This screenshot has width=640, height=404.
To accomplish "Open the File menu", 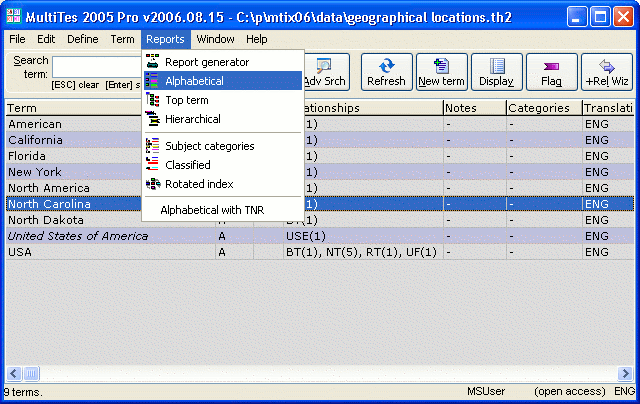I will [17, 39].
